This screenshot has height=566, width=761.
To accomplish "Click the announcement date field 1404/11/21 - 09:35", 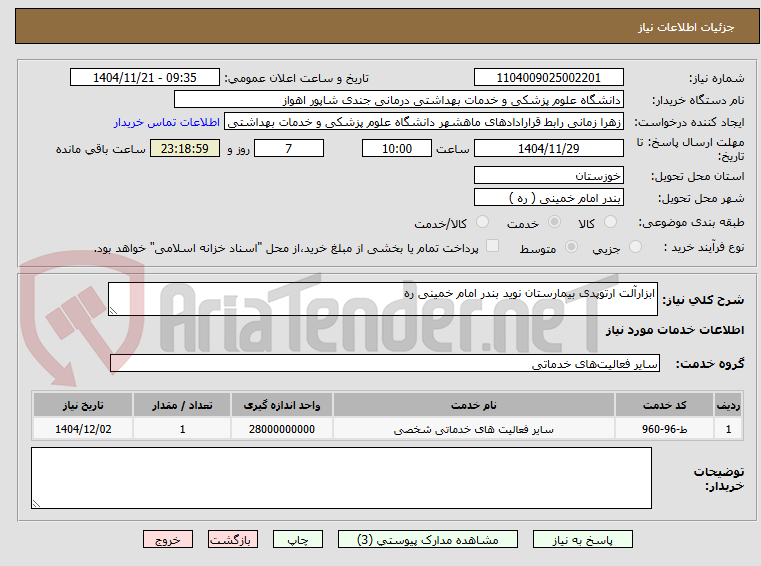I will (x=145, y=77).
